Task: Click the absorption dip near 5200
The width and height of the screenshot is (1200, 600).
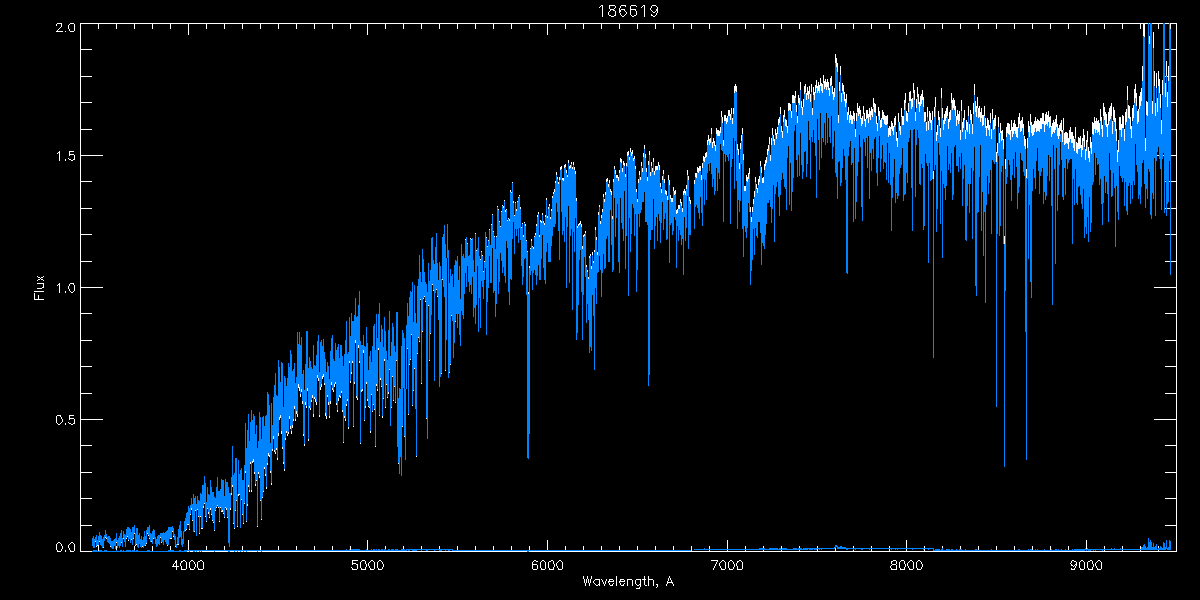Action: (400, 470)
